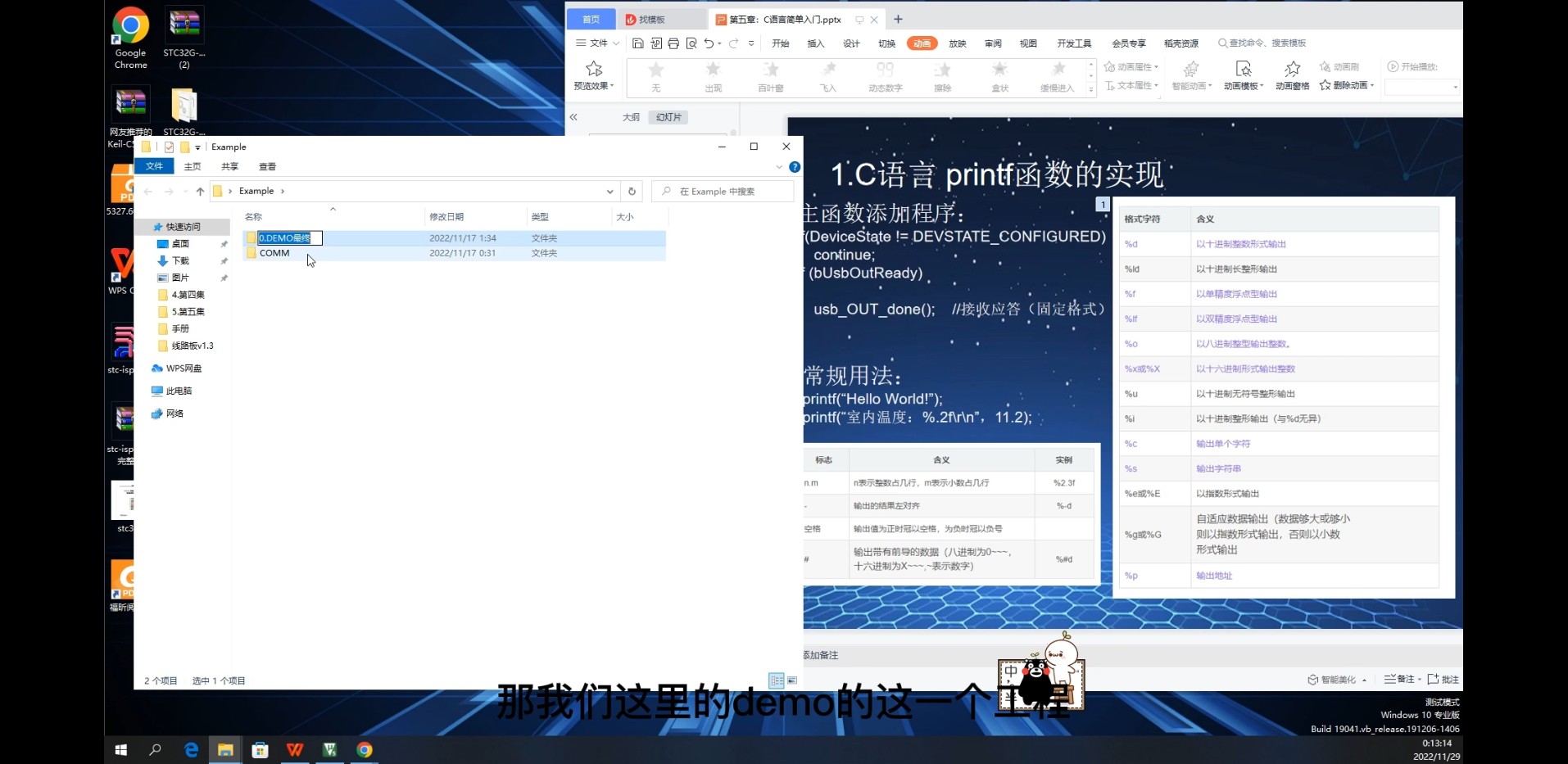Image resolution: width=1568 pixels, height=764 pixels.
Task: Open the 删除动画 dropdown
Action: [1348, 85]
